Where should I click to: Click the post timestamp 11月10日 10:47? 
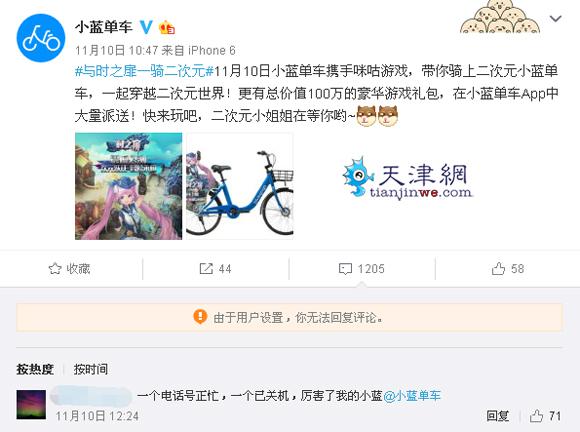click(x=117, y=50)
